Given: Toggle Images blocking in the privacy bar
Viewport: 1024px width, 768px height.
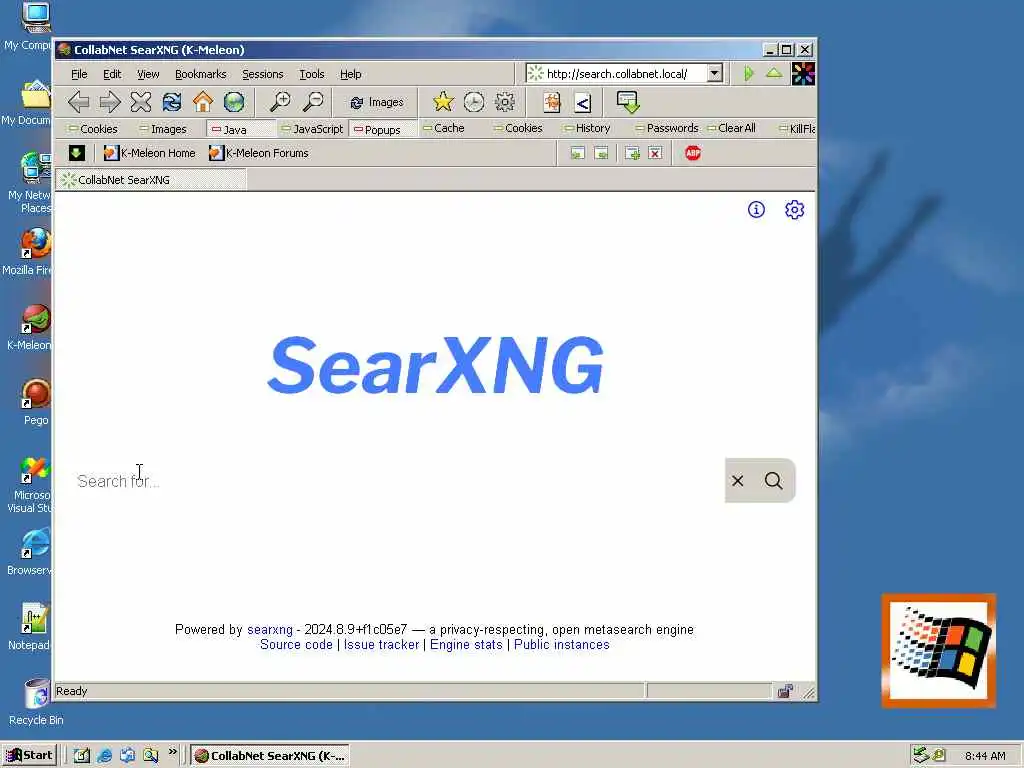Looking at the screenshot, I should point(163,129).
